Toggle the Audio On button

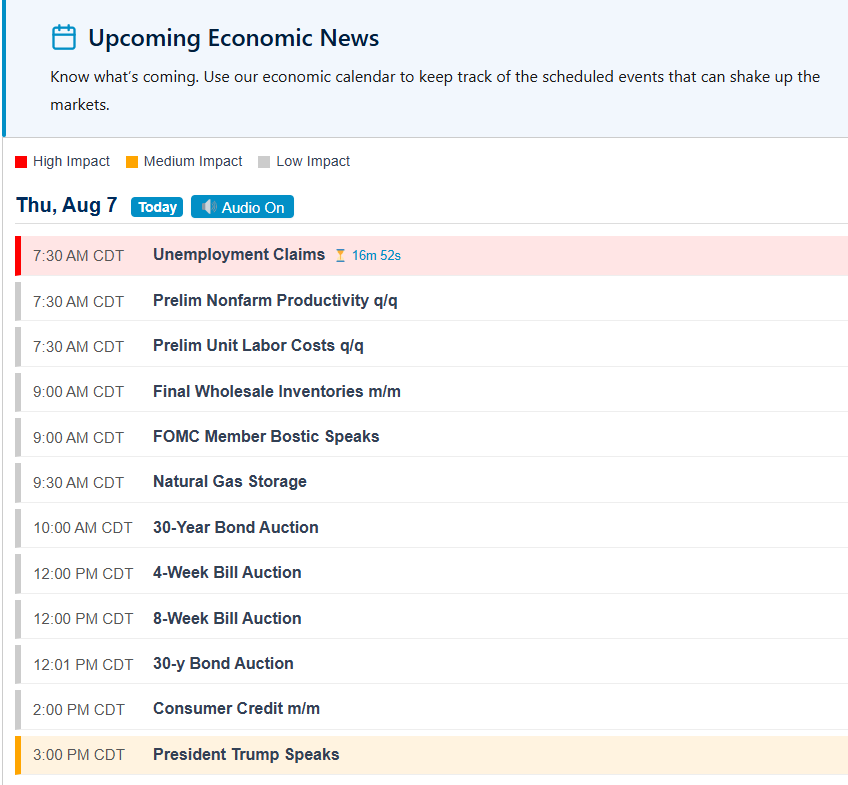click(242, 207)
